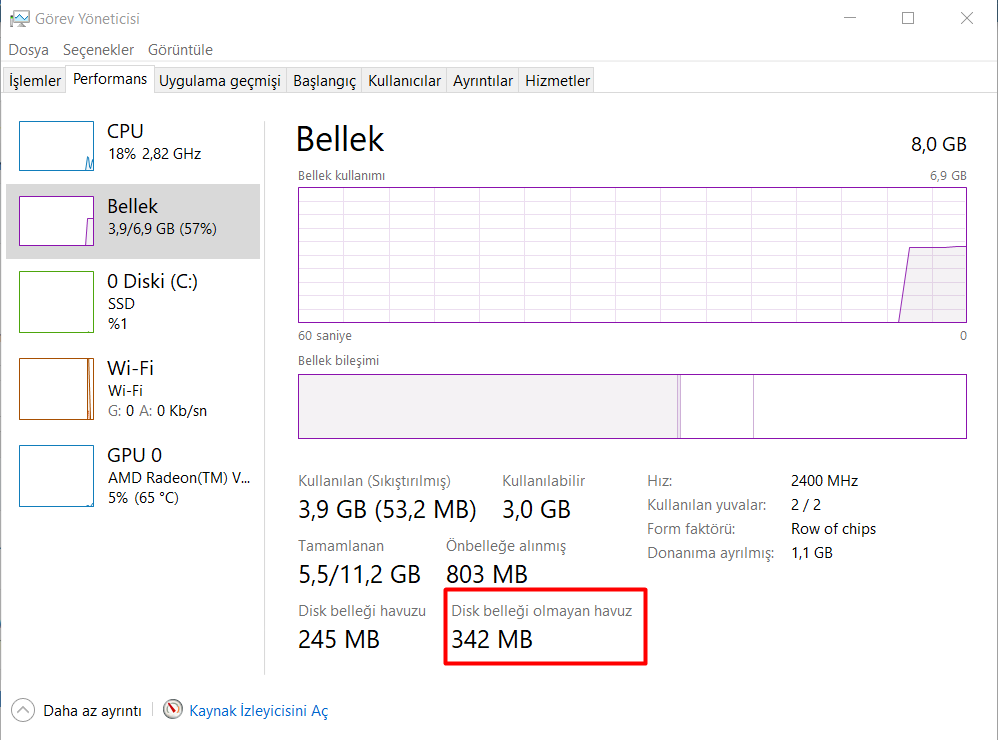Switch to the İşlemler tab
Screen dimensions: 998x740
click(35, 81)
